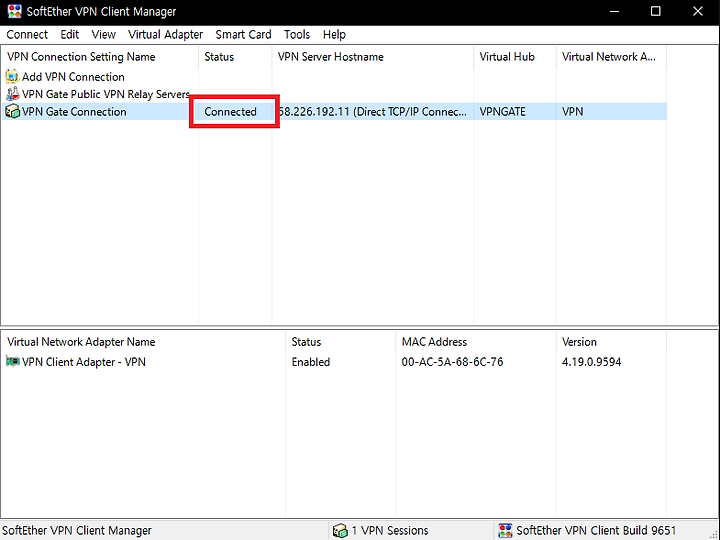Screen dimensions: 720x540
Task: Open the View menu
Action: [x=103, y=34]
